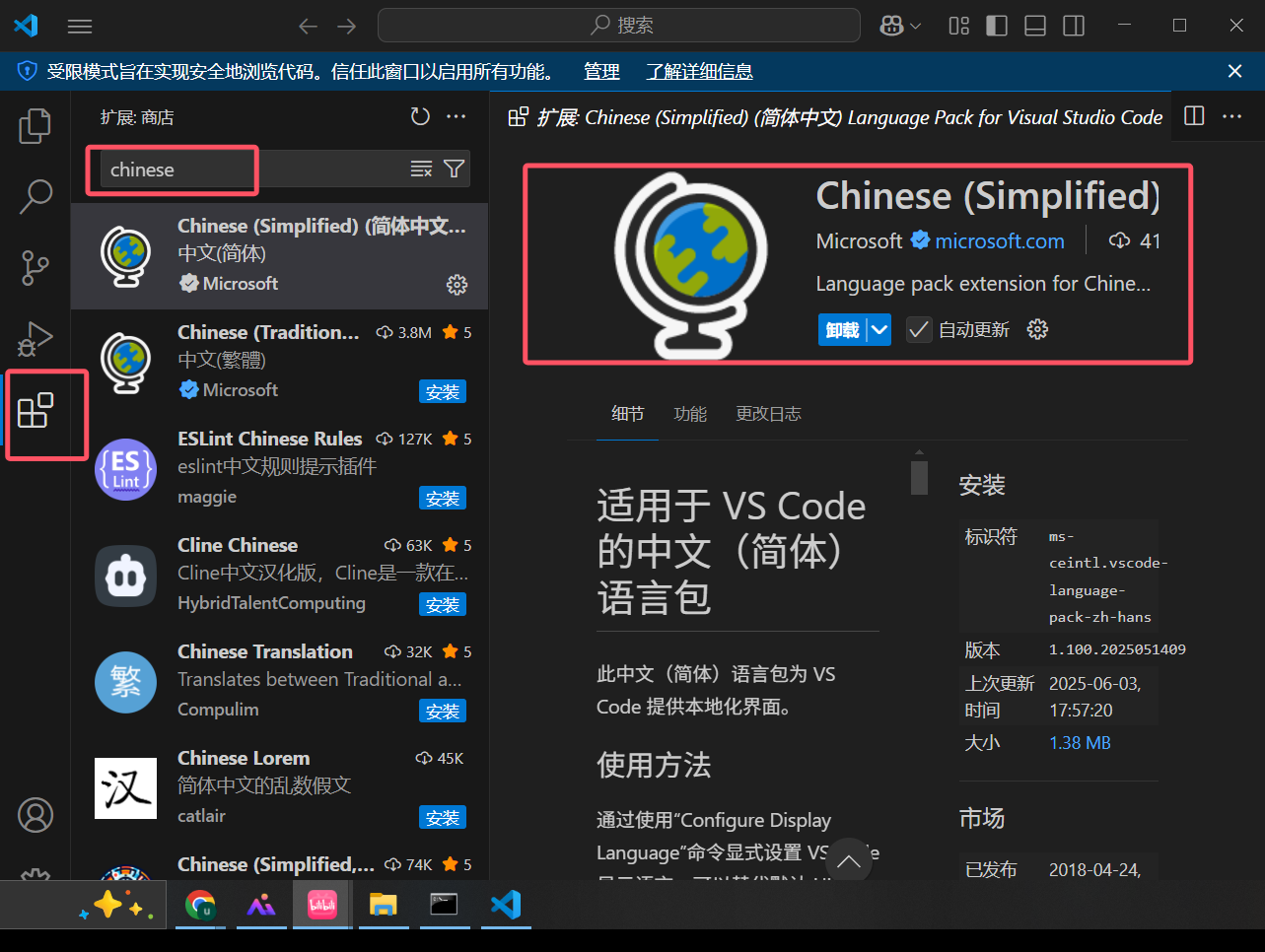Image resolution: width=1265 pixels, height=952 pixels.
Task: Open the Extensions view icon
Action: (35, 410)
